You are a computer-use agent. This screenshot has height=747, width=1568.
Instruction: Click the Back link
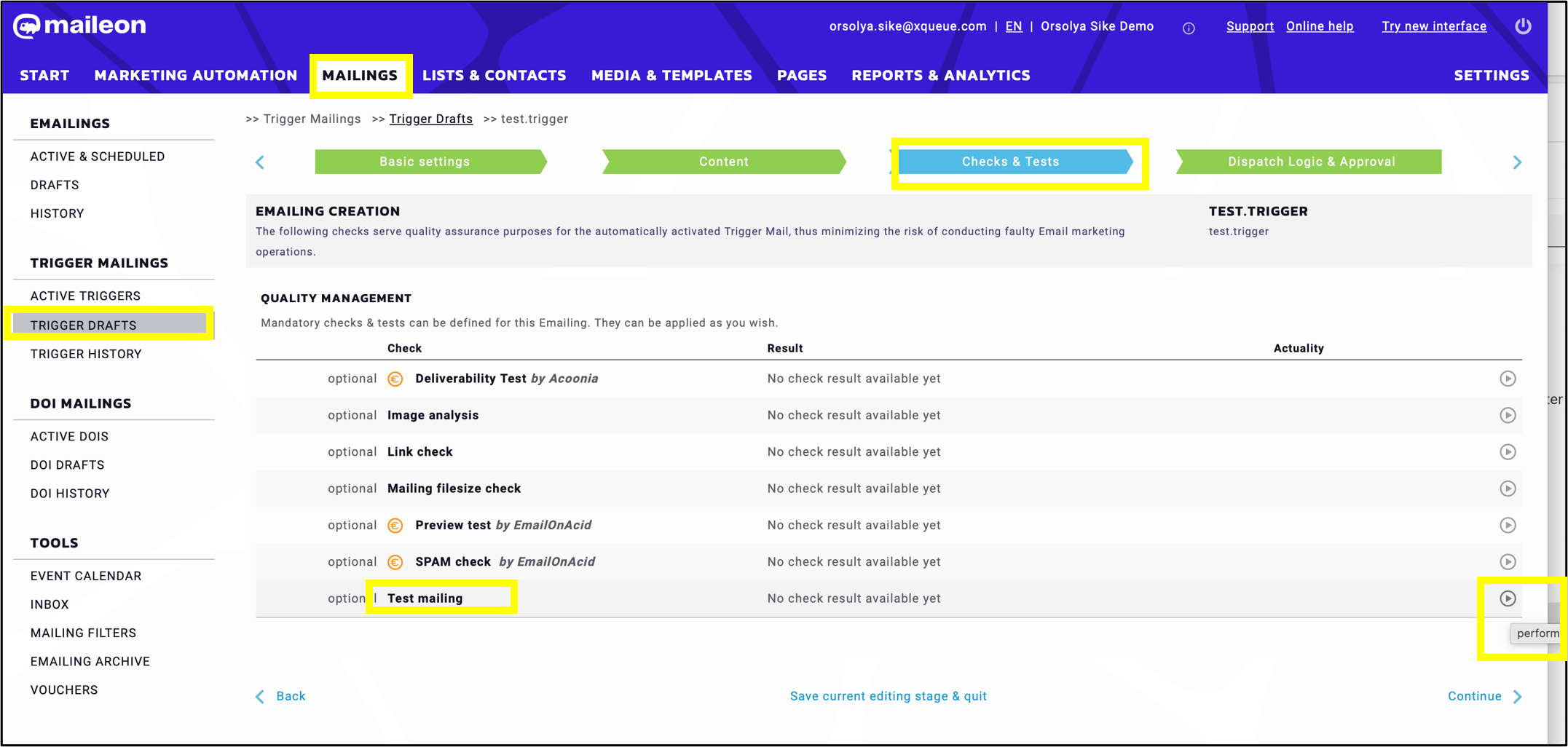280,696
